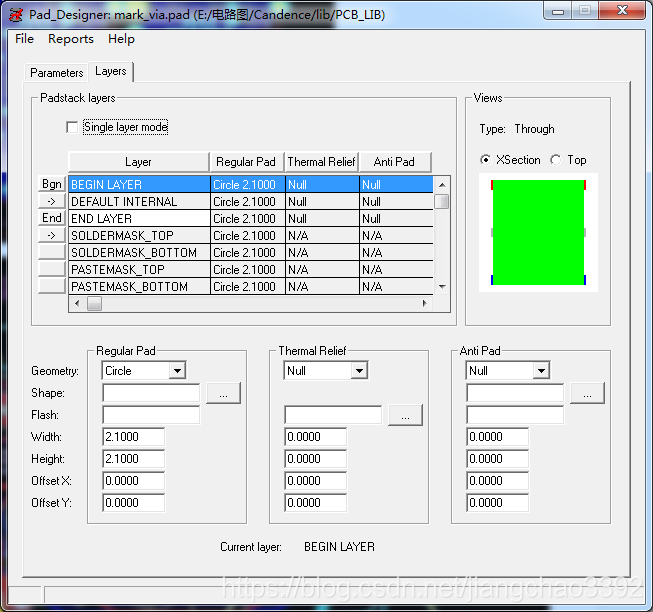This screenshot has width=653, height=612.
Task: Select the BEGIN LAYER row
Action: pyautogui.click(x=251, y=184)
